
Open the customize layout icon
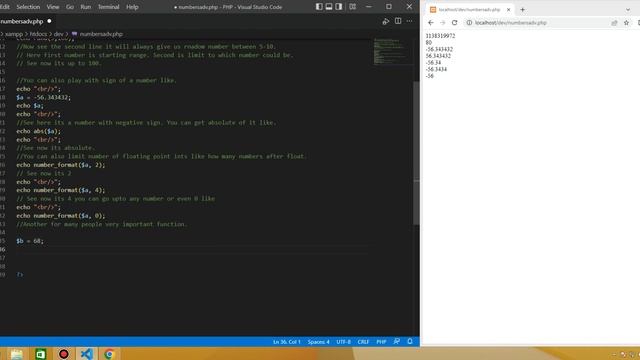(x=352, y=7)
